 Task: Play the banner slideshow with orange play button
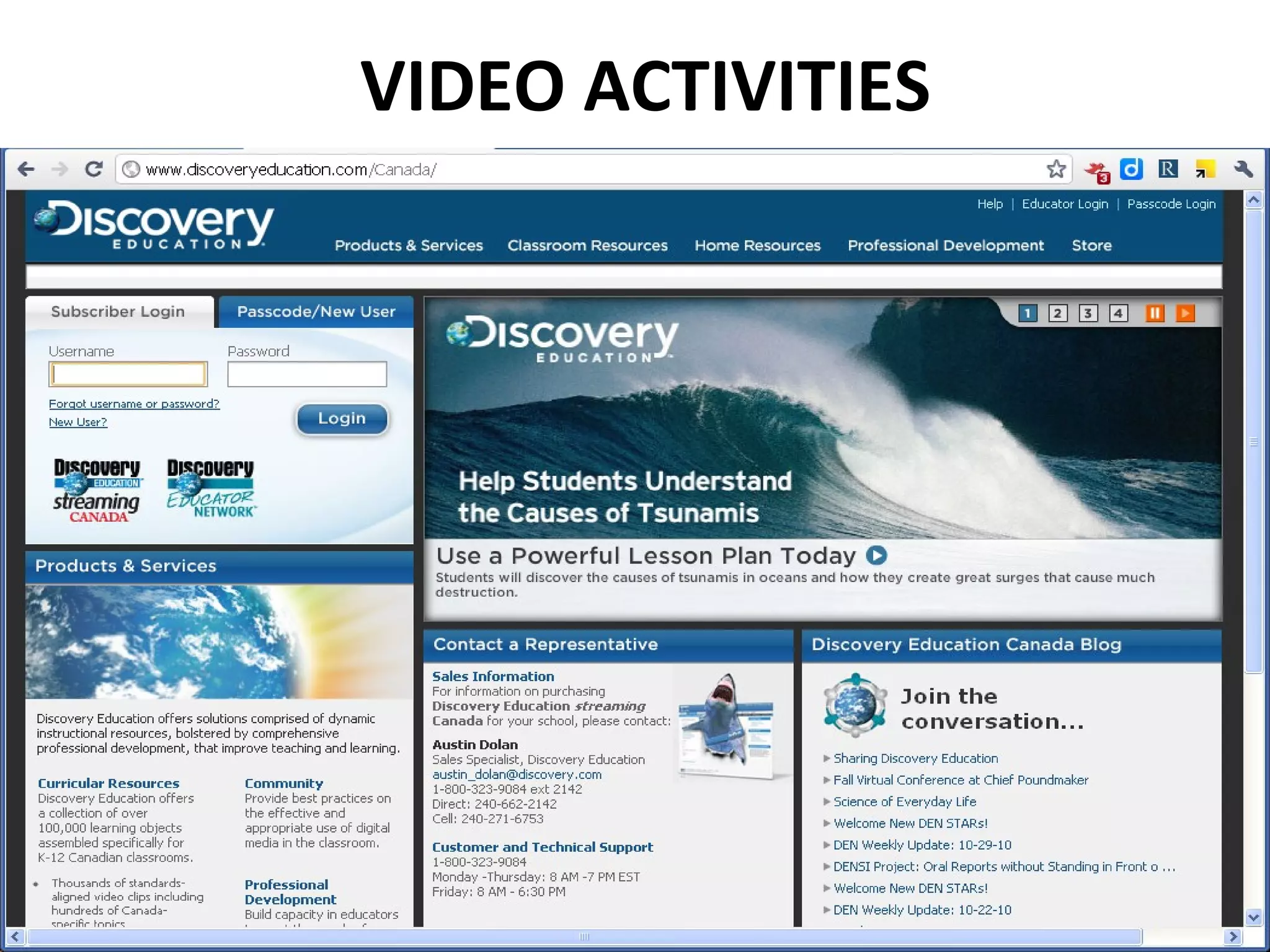(x=1185, y=313)
